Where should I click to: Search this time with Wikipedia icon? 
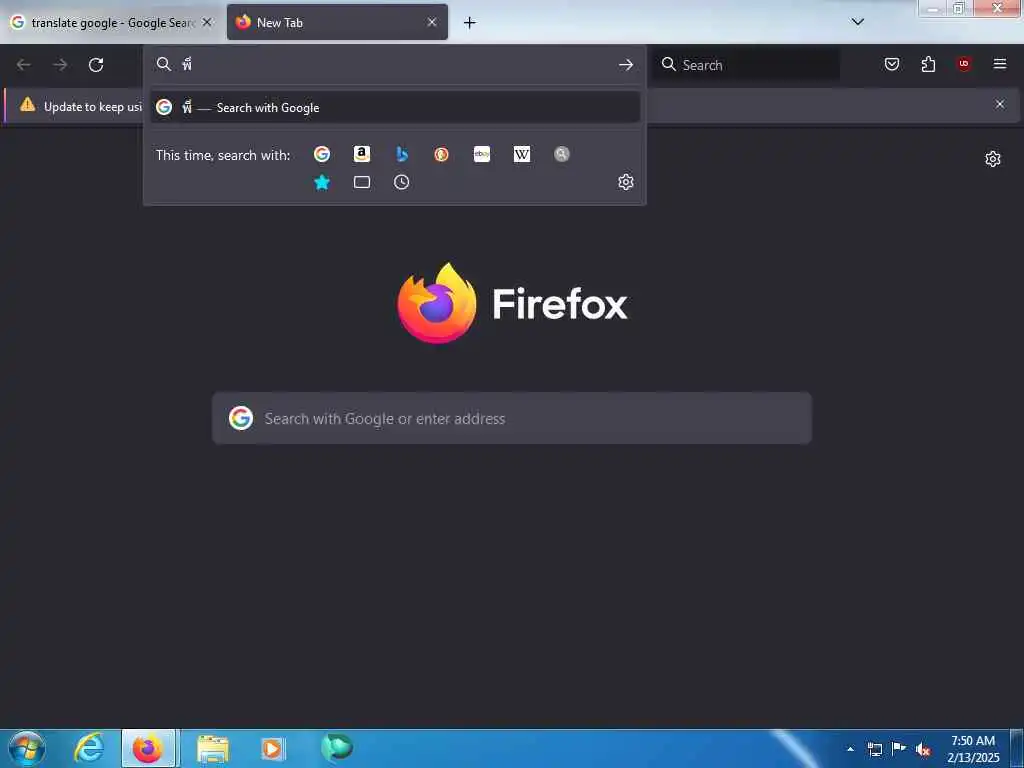tap(522, 154)
